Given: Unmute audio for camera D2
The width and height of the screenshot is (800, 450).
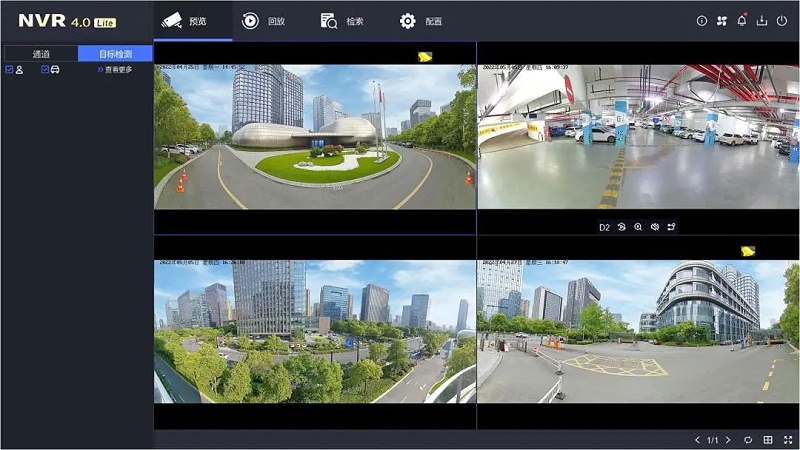Looking at the screenshot, I should (655, 227).
